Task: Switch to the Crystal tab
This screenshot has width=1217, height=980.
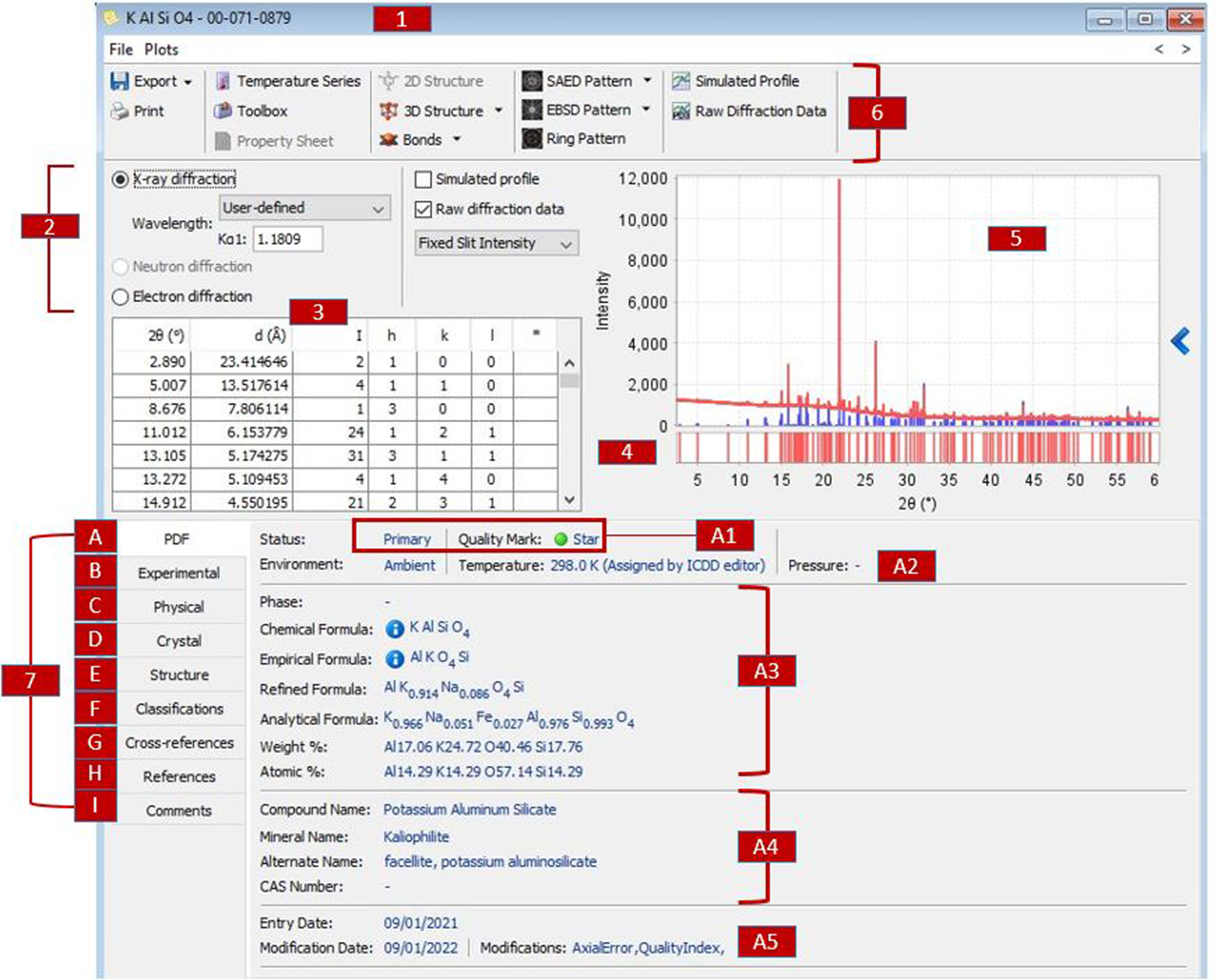Action: (x=179, y=640)
